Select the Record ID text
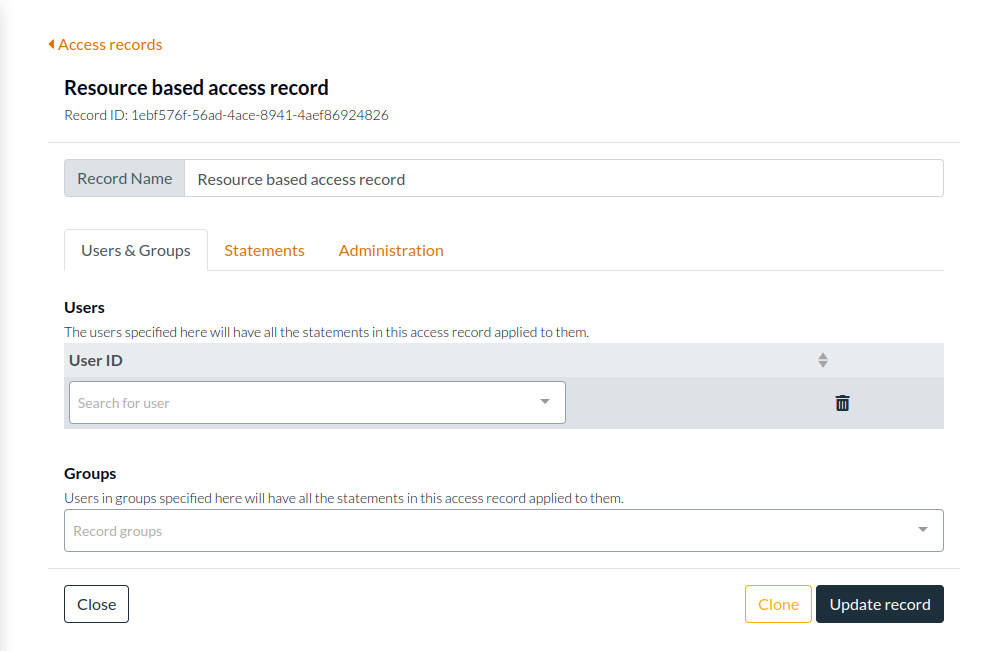 click(x=225, y=114)
